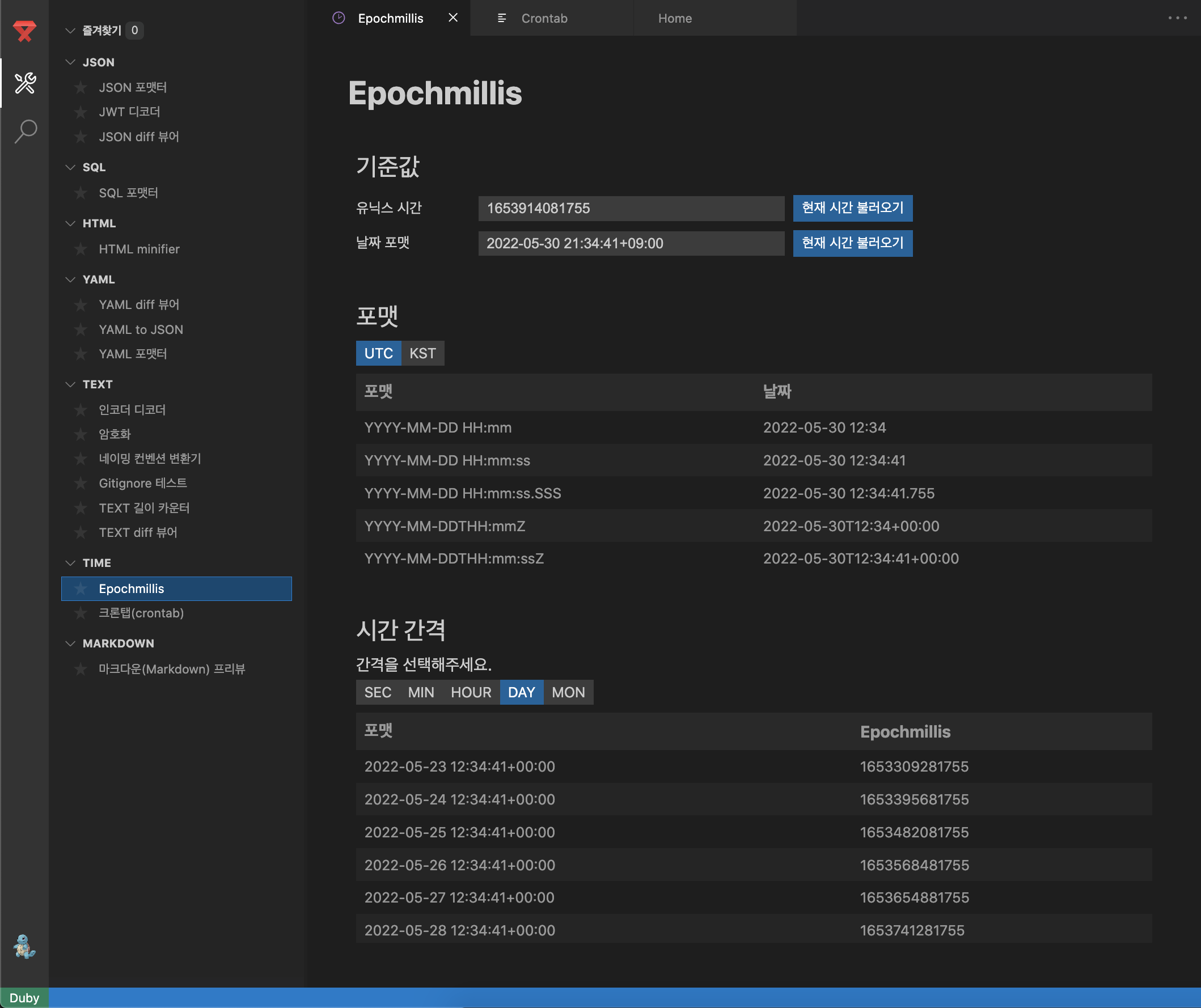1201x1008 pixels.
Task: Click the search magnifier icon
Action: [x=25, y=132]
